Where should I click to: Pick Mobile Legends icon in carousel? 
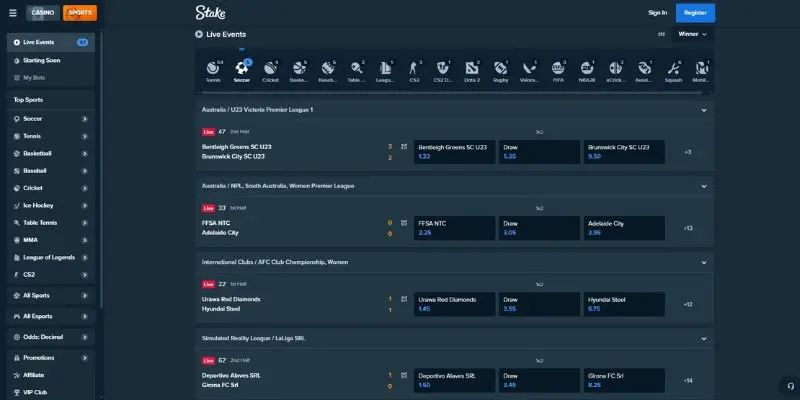[x=702, y=68]
